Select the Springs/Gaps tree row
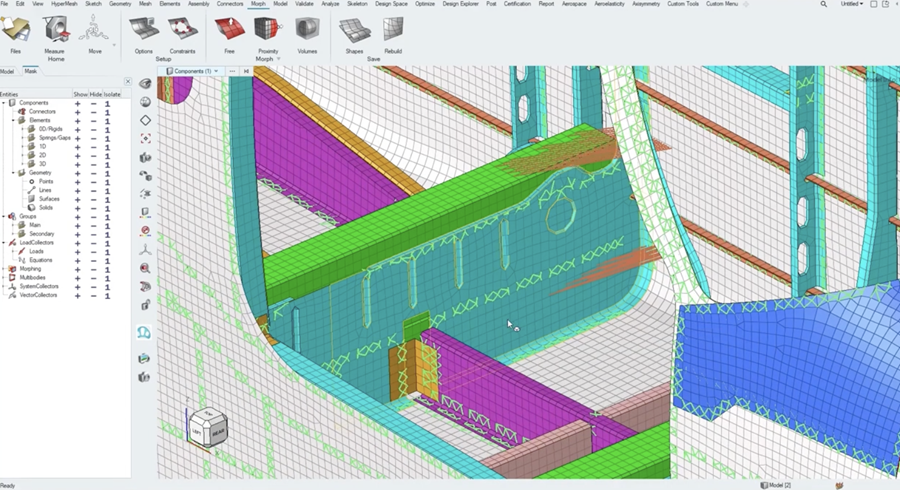Screen dimensions: 900x490 coord(55,138)
